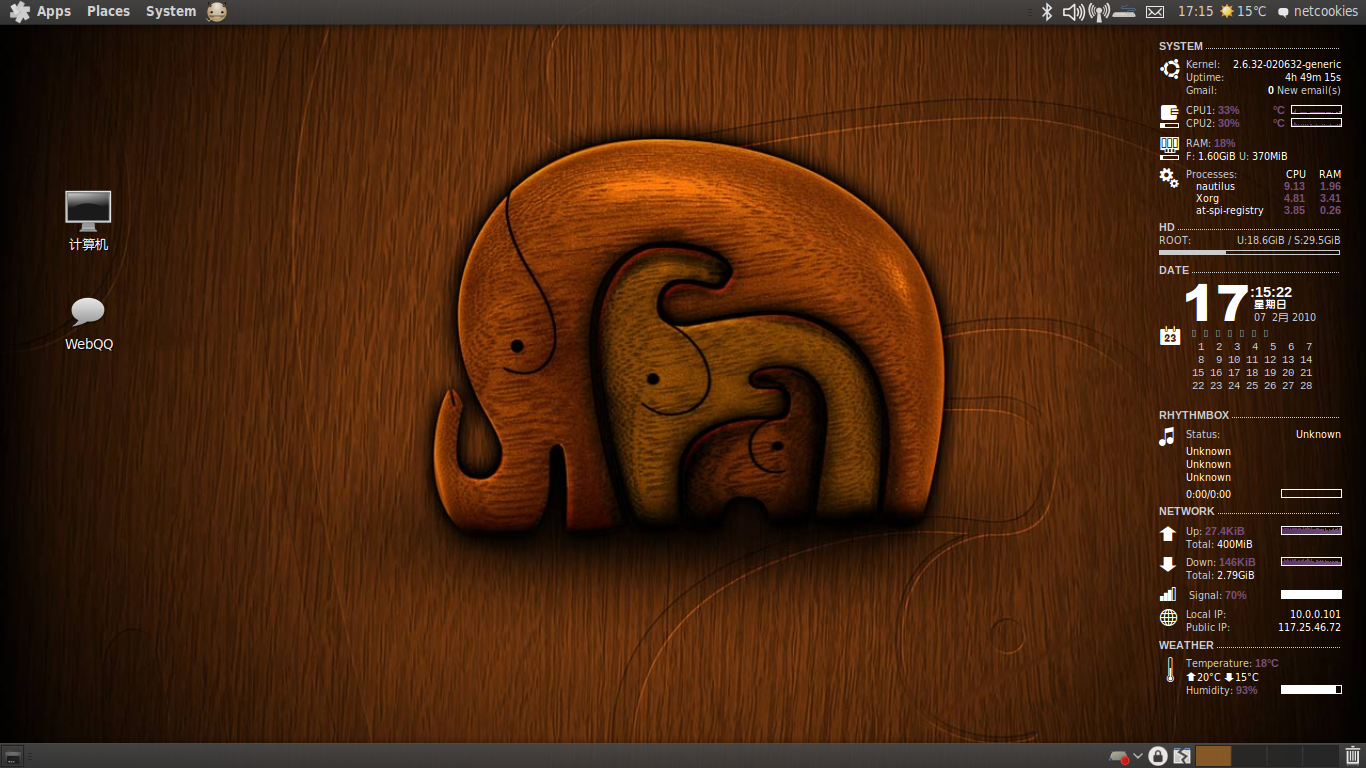Image resolution: width=1366 pixels, height=768 pixels.
Task: Open the Places menu
Action: pyautogui.click(x=108, y=12)
